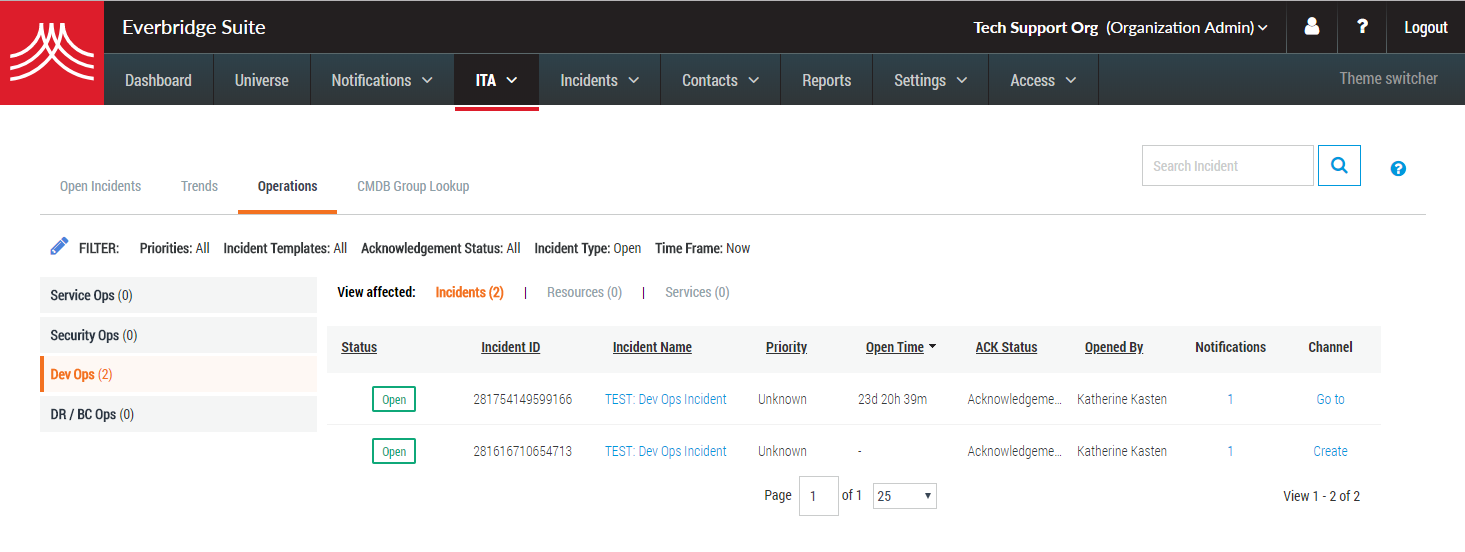Screen dimensions: 1465x552
Task: View affected Services (0)
Action: 697,292
